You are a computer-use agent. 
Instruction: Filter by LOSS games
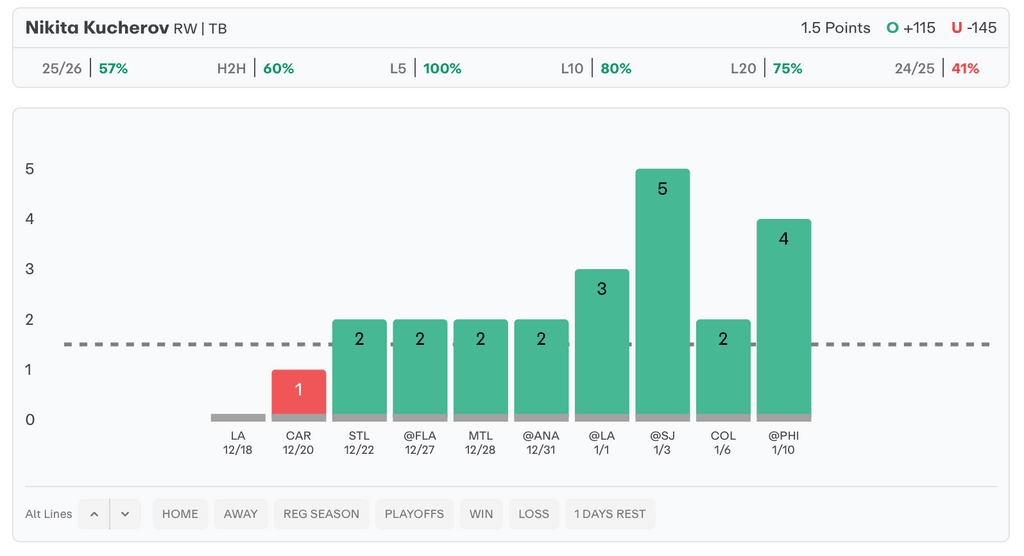pos(533,514)
